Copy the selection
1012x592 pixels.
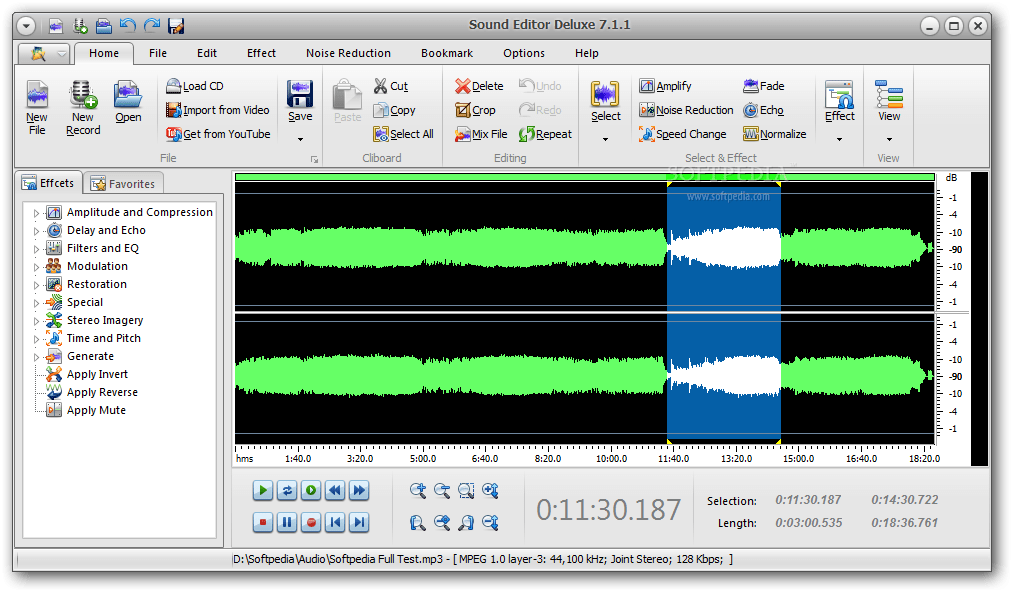click(394, 110)
